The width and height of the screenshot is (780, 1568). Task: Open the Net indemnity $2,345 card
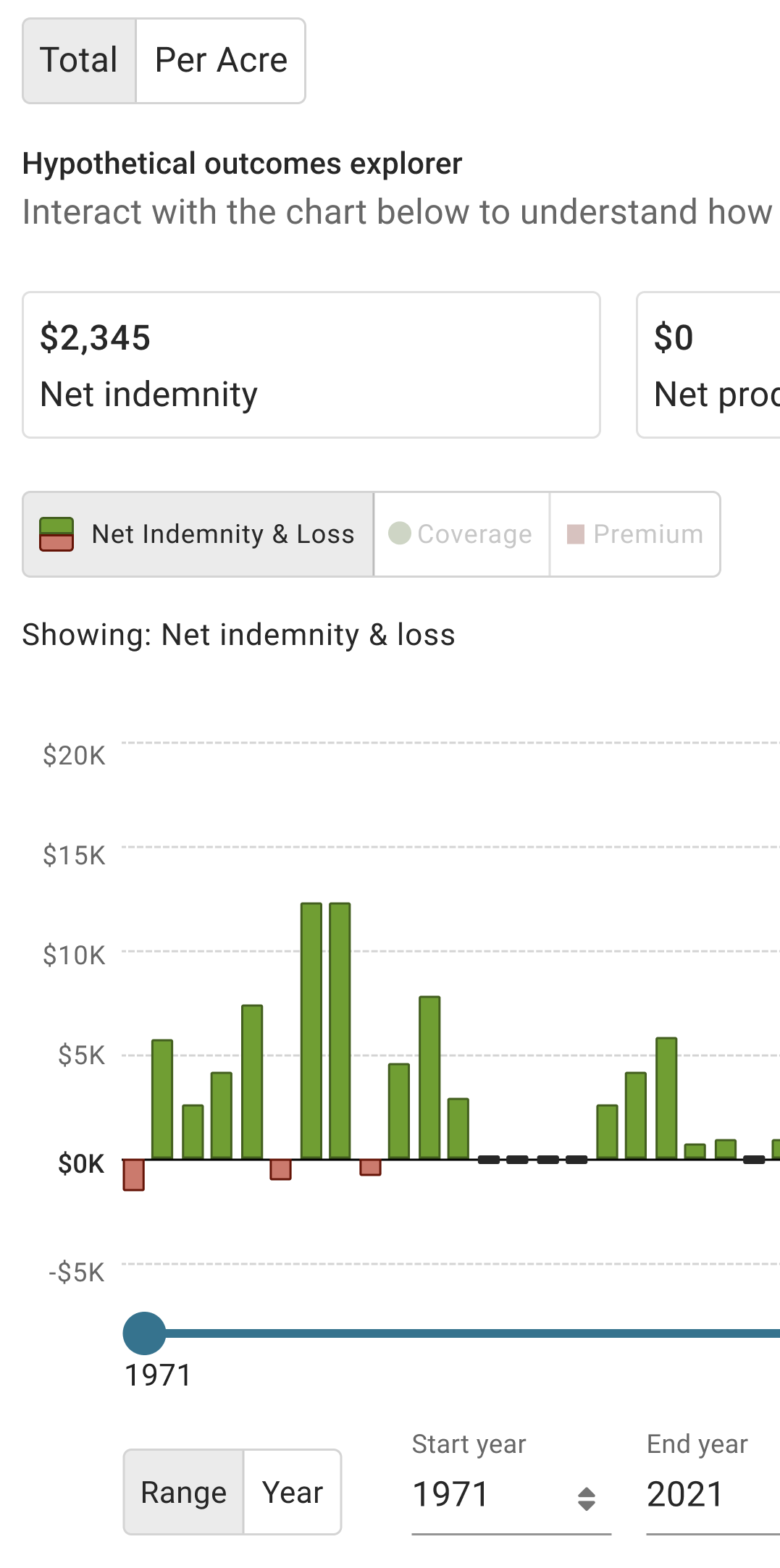(311, 365)
